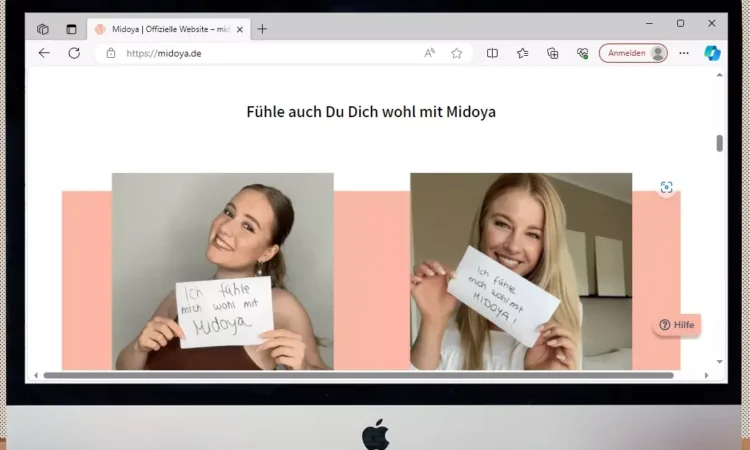750x450 pixels.
Task: Open the settings and more ellipsis menu
Action: 684,53
